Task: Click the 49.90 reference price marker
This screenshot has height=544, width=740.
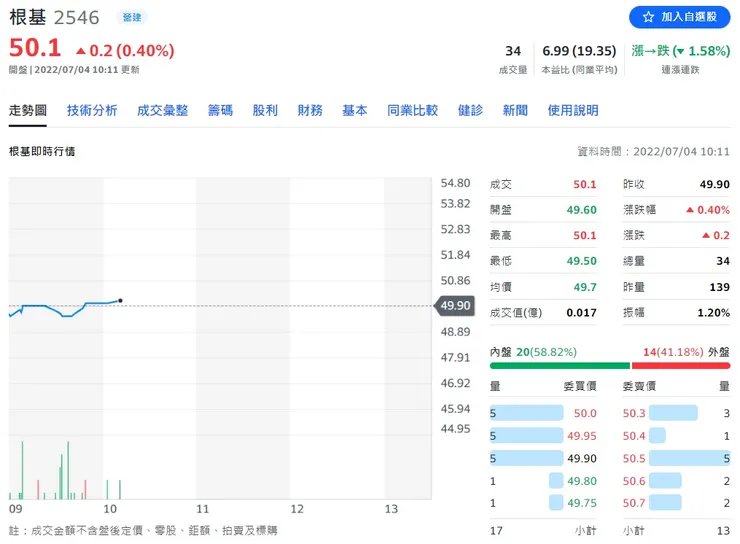Action: point(453,306)
